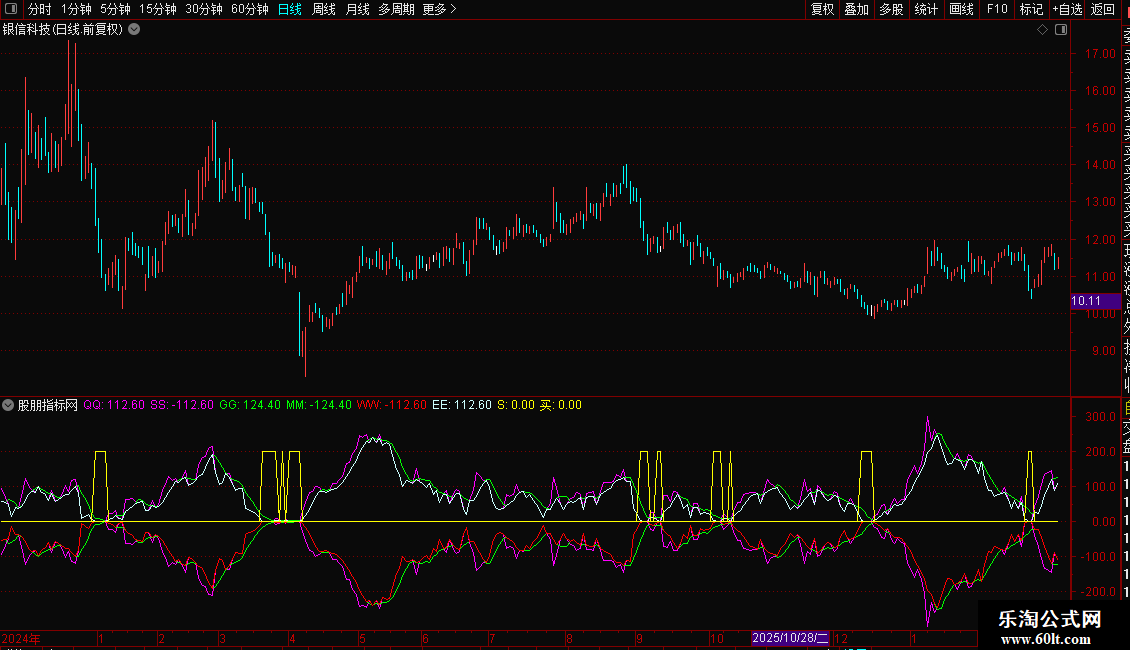Click the 买: 0.00 indicator value
Image resolution: width=1130 pixels, height=650 pixels.
point(561,405)
